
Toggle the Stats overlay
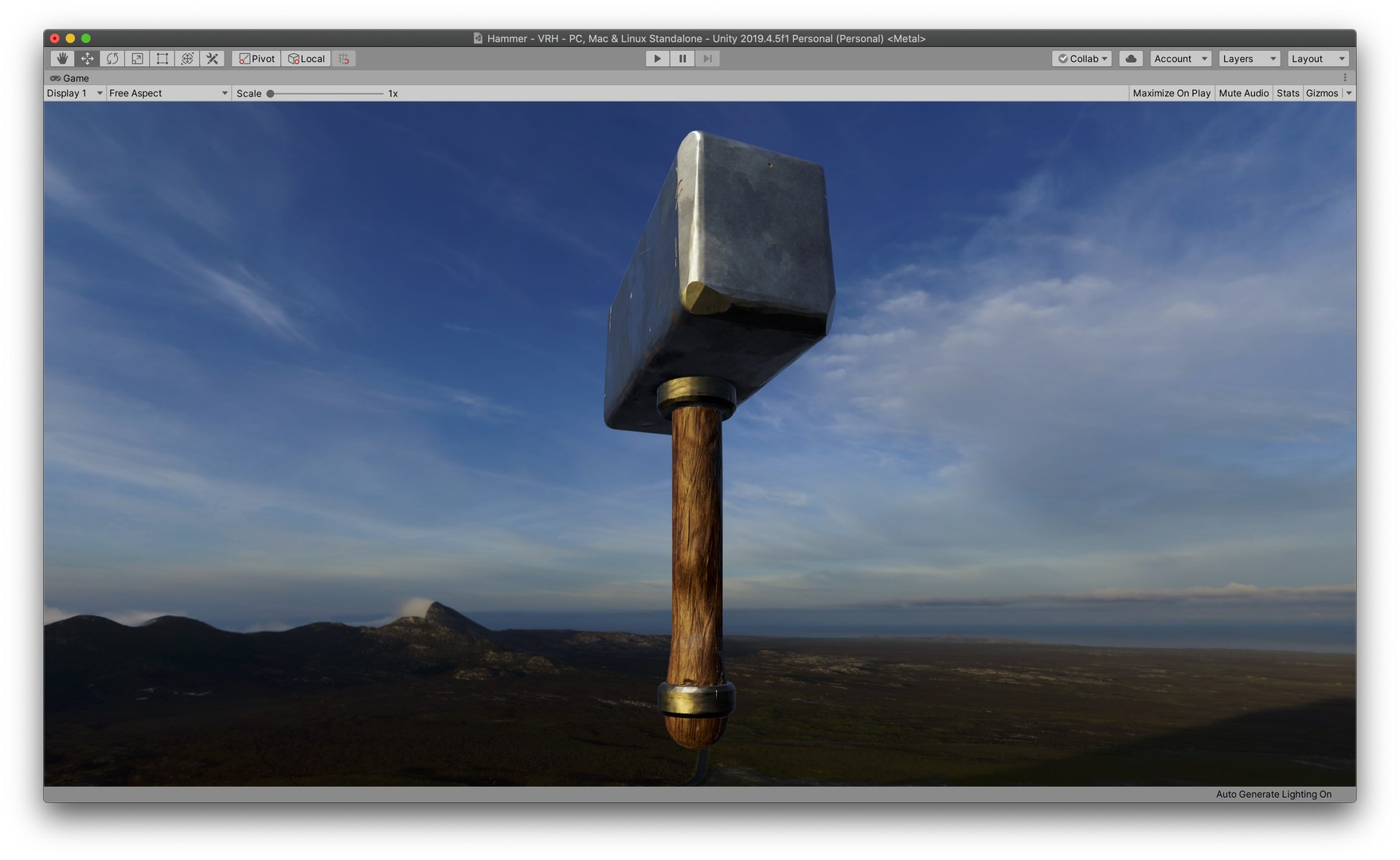click(1288, 93)
